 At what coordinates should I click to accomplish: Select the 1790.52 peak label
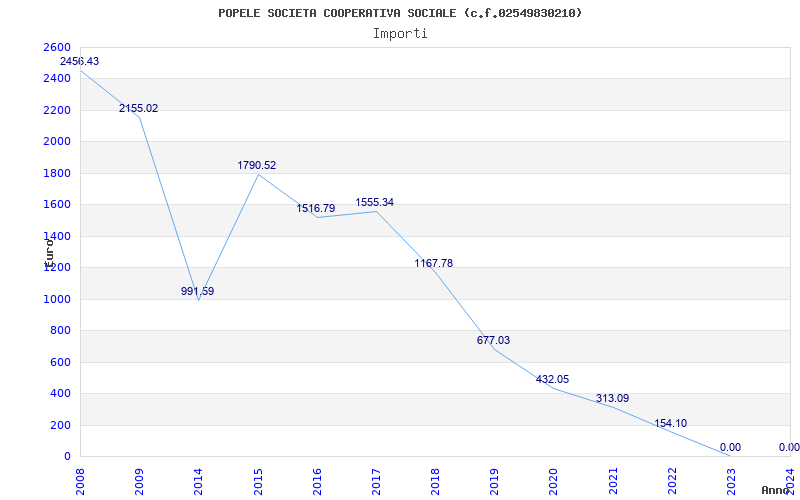click(256, 166)
